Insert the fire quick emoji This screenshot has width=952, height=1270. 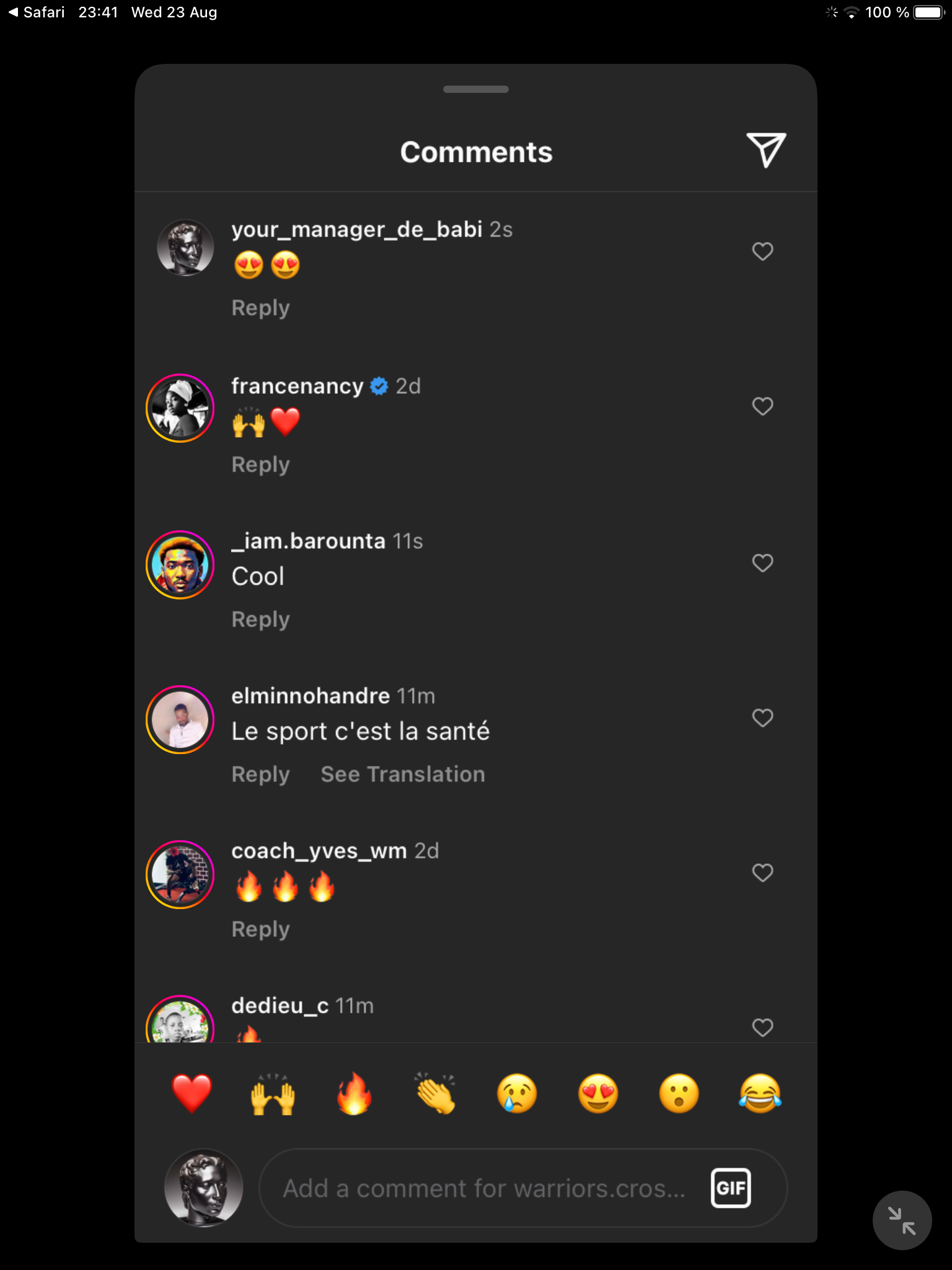(x=354, y=1093)
